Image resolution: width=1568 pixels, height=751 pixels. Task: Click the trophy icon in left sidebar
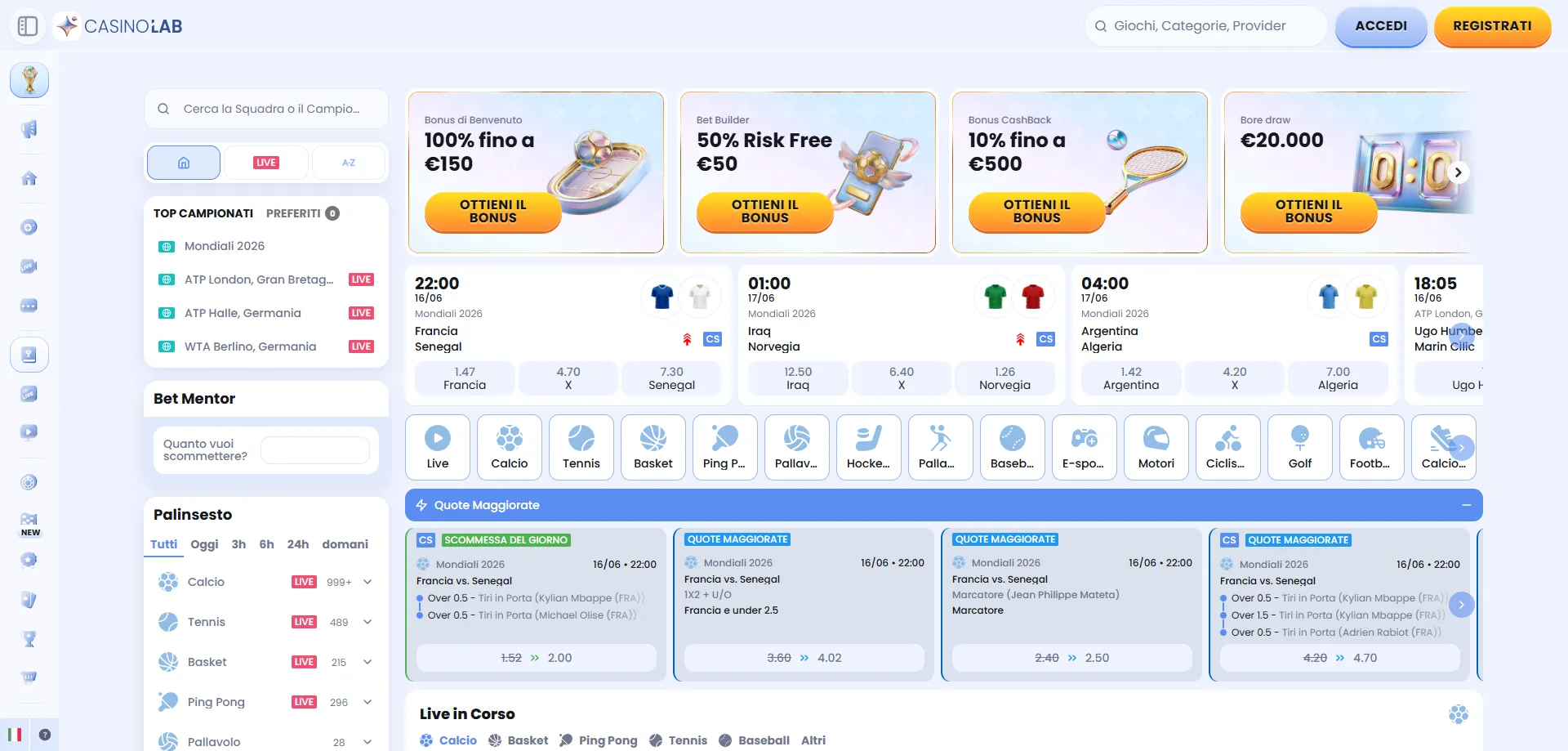[x=29, y=80]
